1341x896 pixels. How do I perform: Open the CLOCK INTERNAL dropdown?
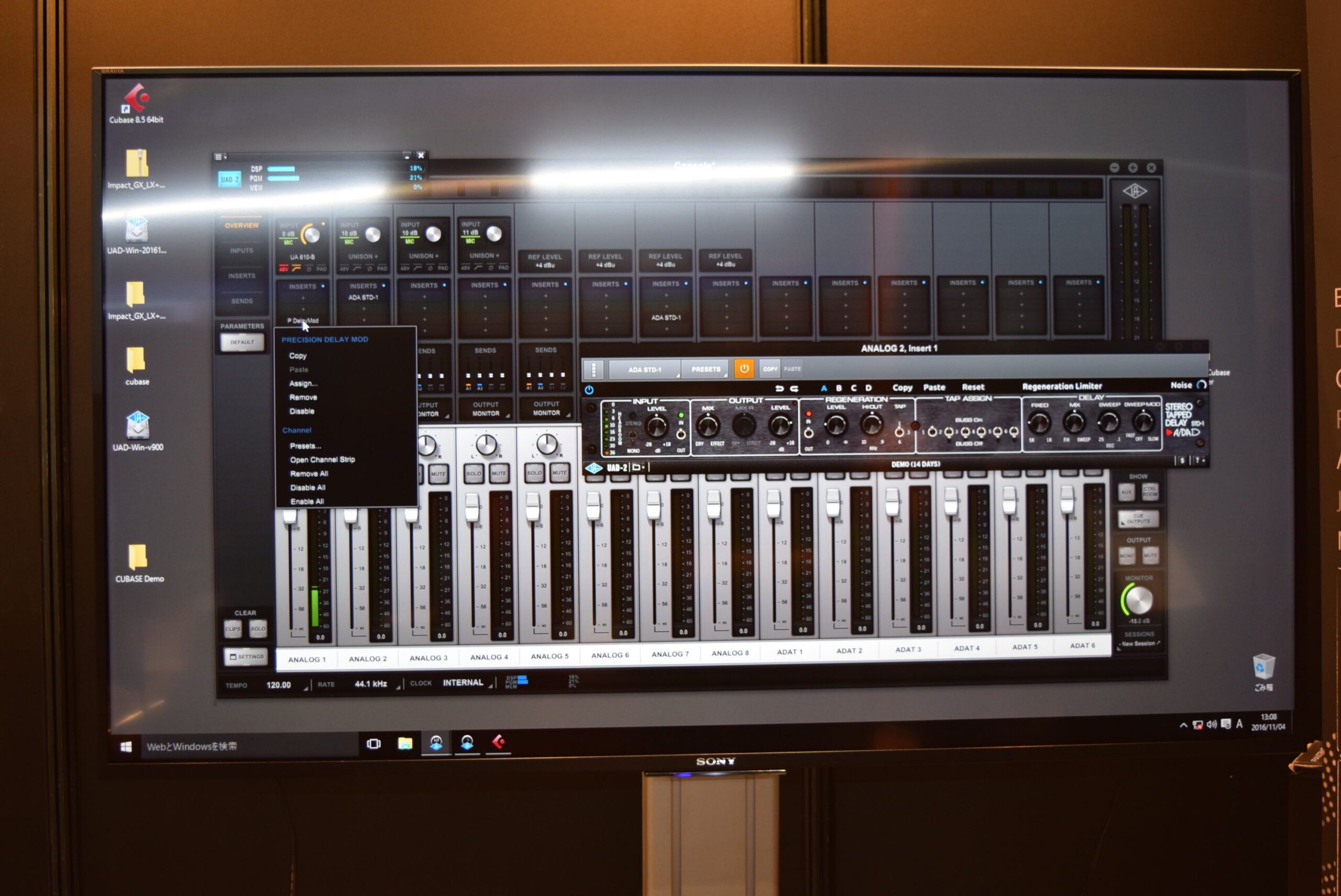(x=464, y=683)
